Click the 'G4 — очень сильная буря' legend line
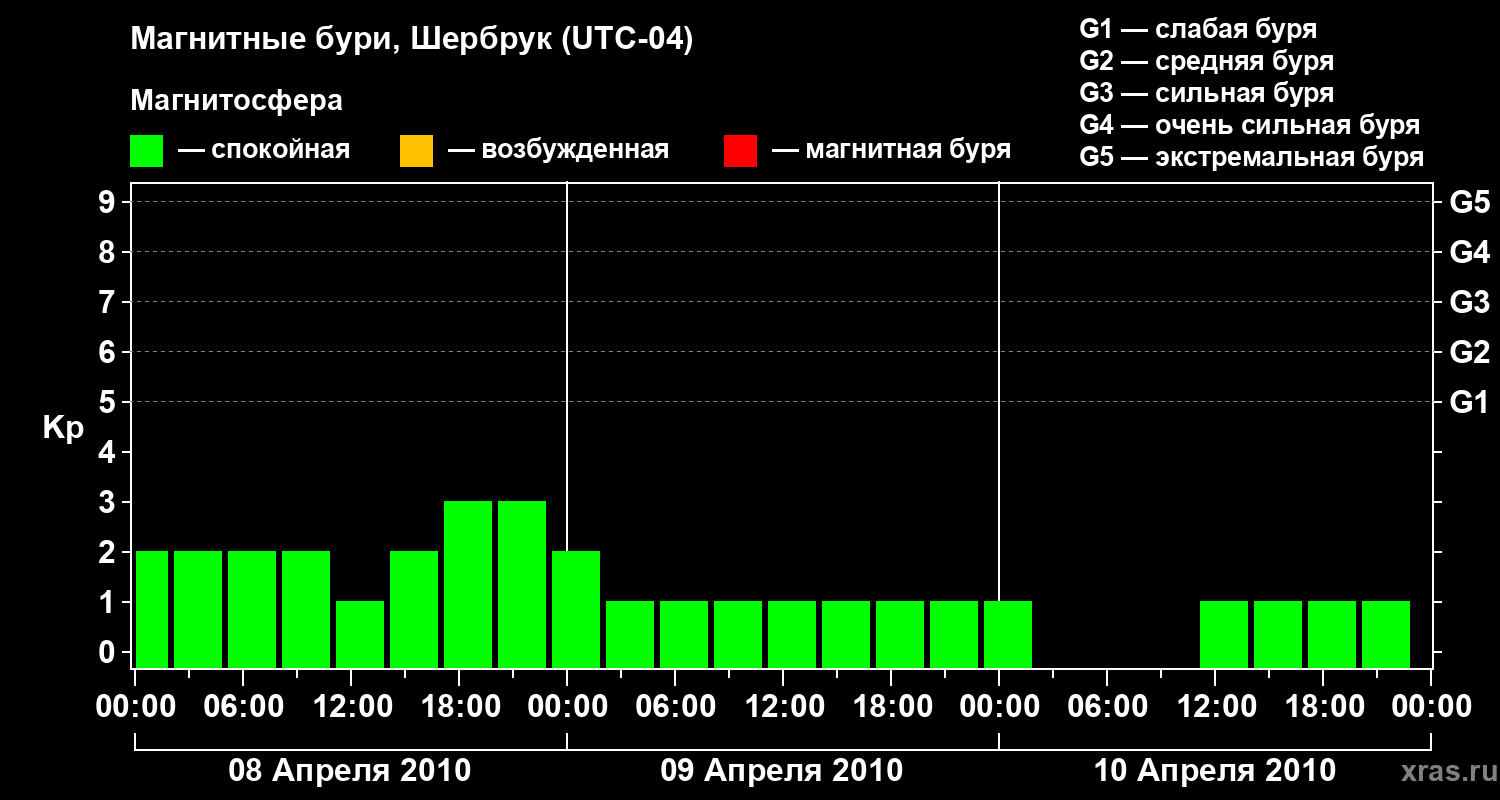Image resolution: width=1500 pixels, height=800 pixels. (1250, 125)
